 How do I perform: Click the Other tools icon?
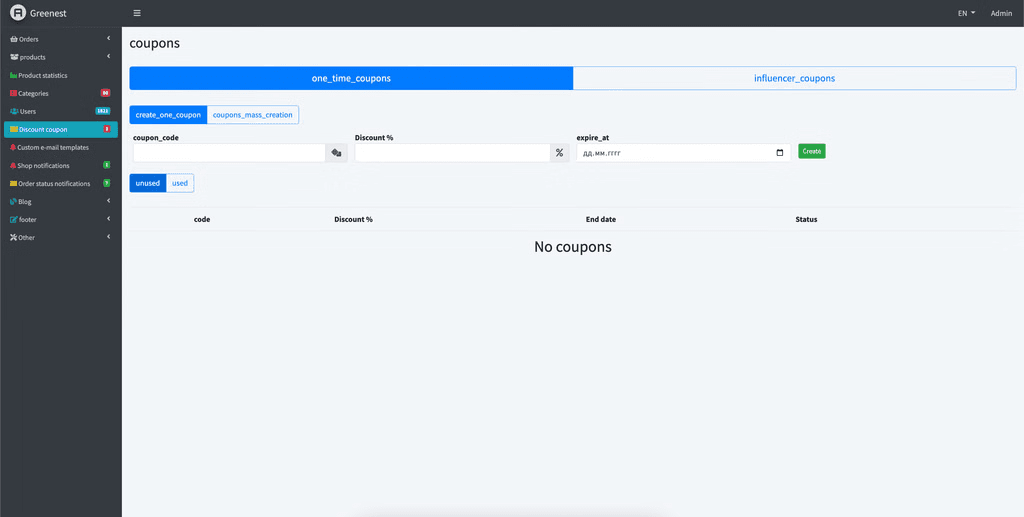point(14,238)
